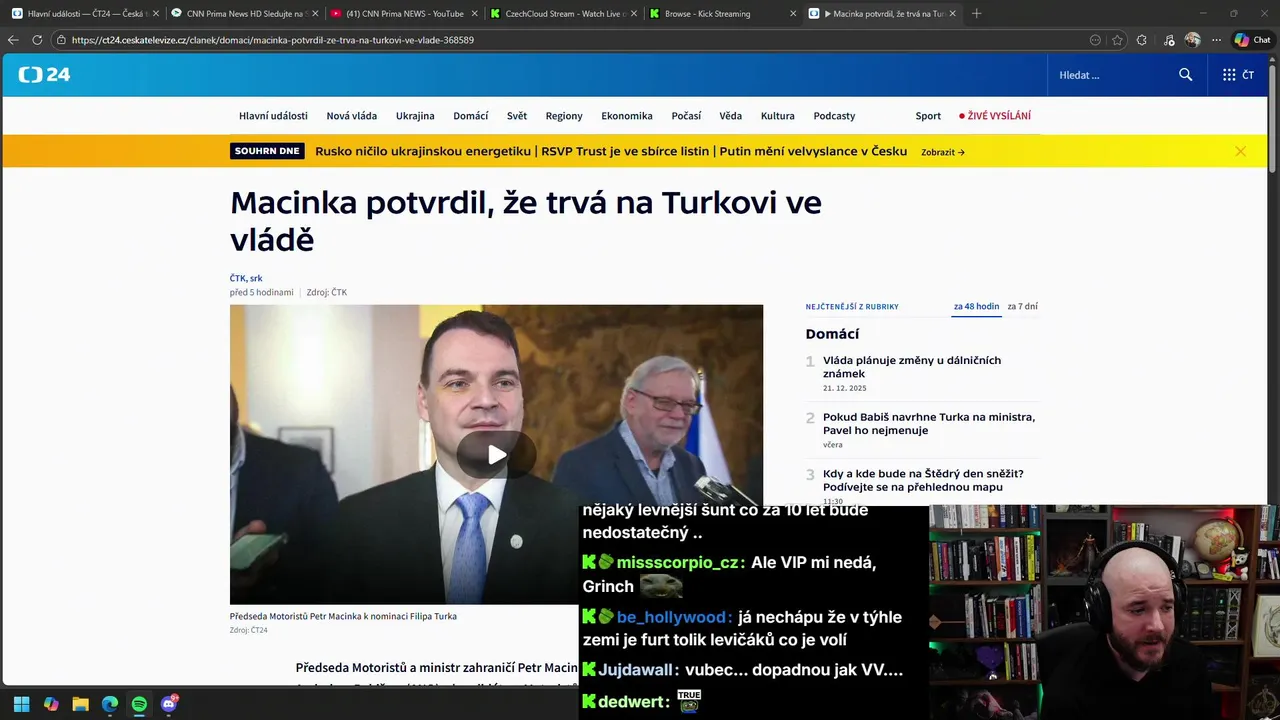Click chat username be_hollywood
This screenshot has height=720, width=1280.
coord(674,618)
